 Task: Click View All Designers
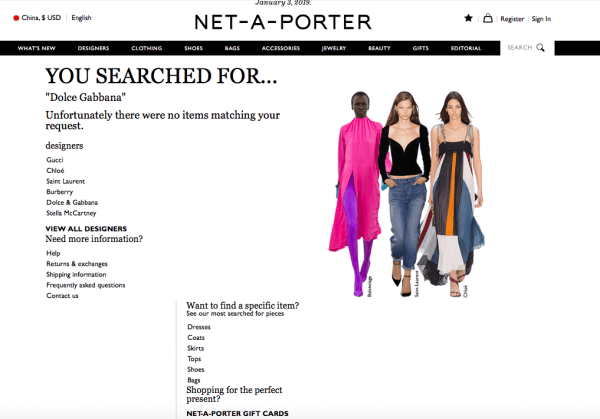[x=86, y=229]
